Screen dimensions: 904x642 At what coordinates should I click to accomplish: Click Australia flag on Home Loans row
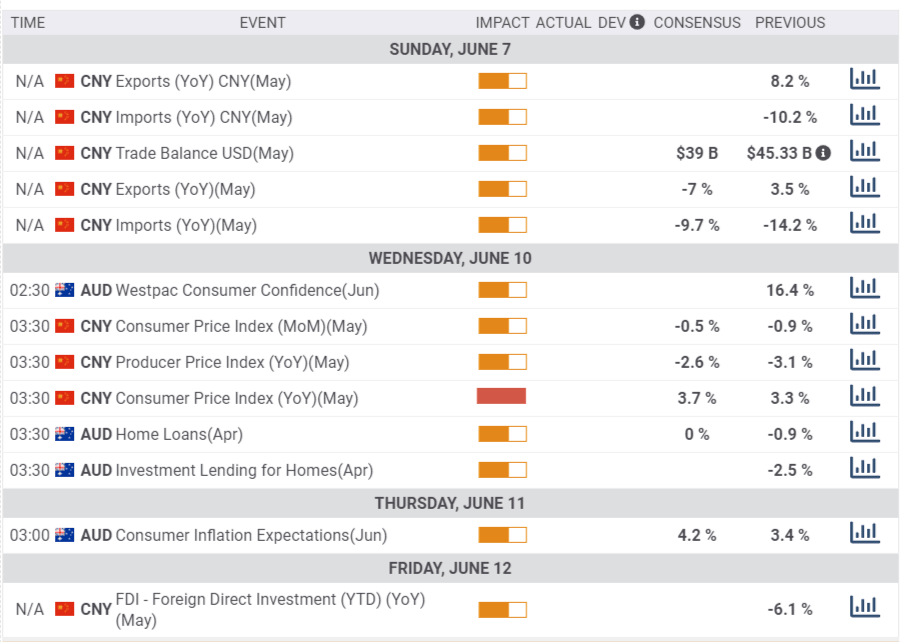65,434
